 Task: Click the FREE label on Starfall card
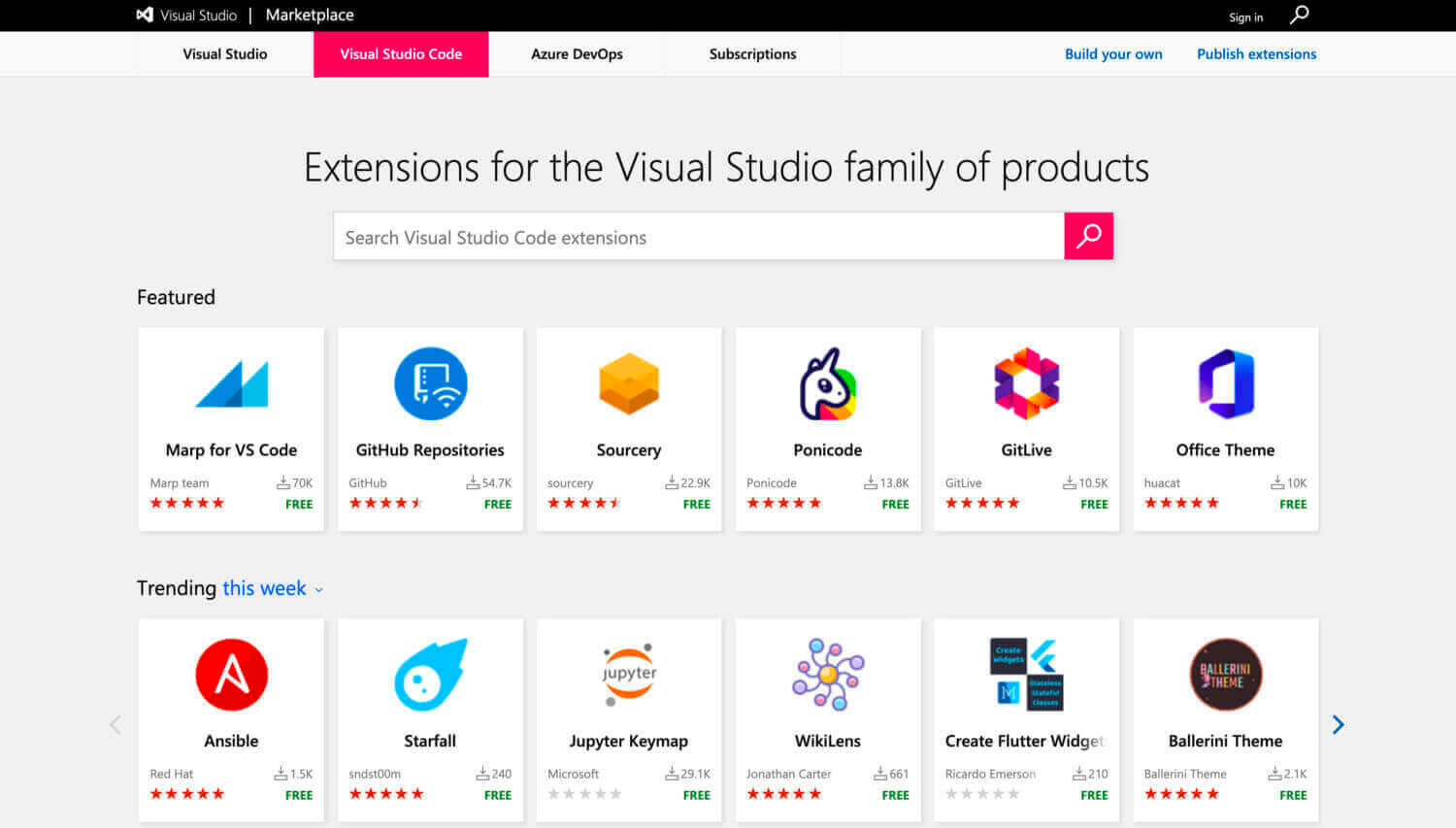tap(498, 795)
